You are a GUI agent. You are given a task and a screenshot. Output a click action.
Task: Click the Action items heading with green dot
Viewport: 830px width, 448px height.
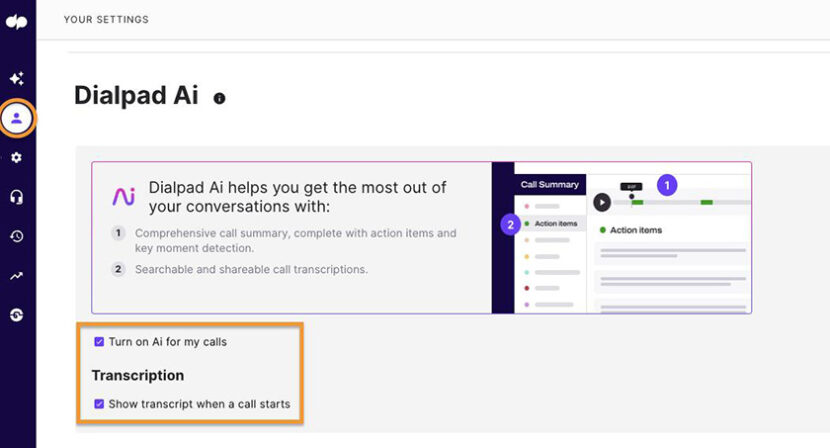point(637,230)
